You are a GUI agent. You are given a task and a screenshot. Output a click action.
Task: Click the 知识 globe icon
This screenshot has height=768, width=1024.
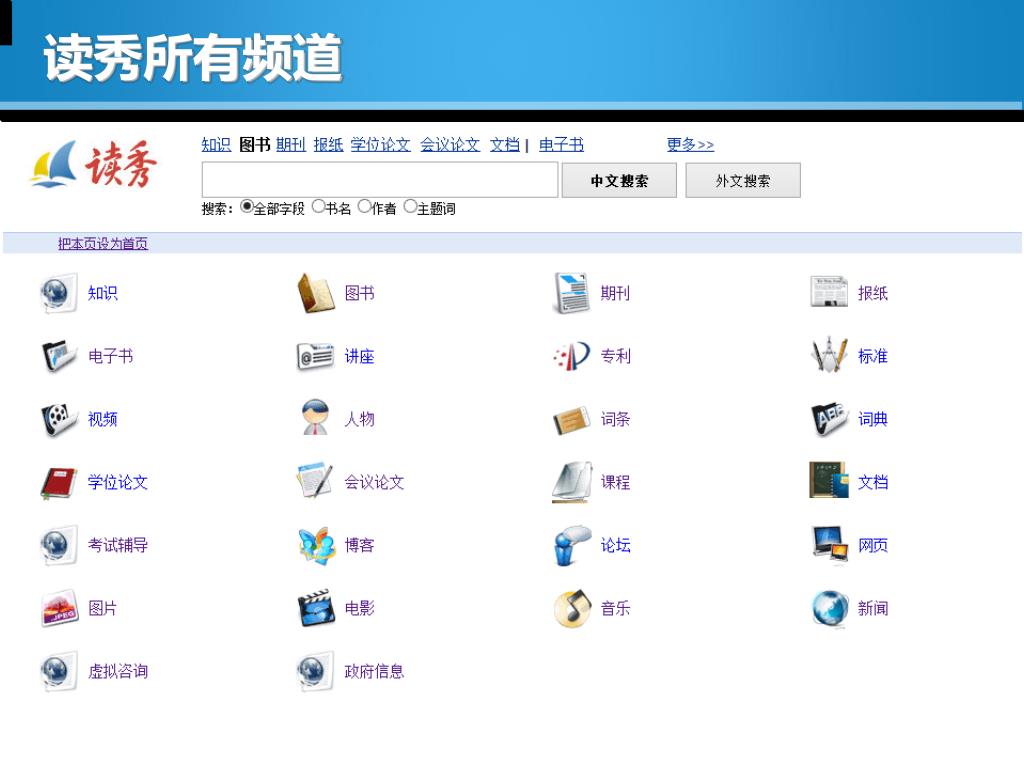[59, 293]
